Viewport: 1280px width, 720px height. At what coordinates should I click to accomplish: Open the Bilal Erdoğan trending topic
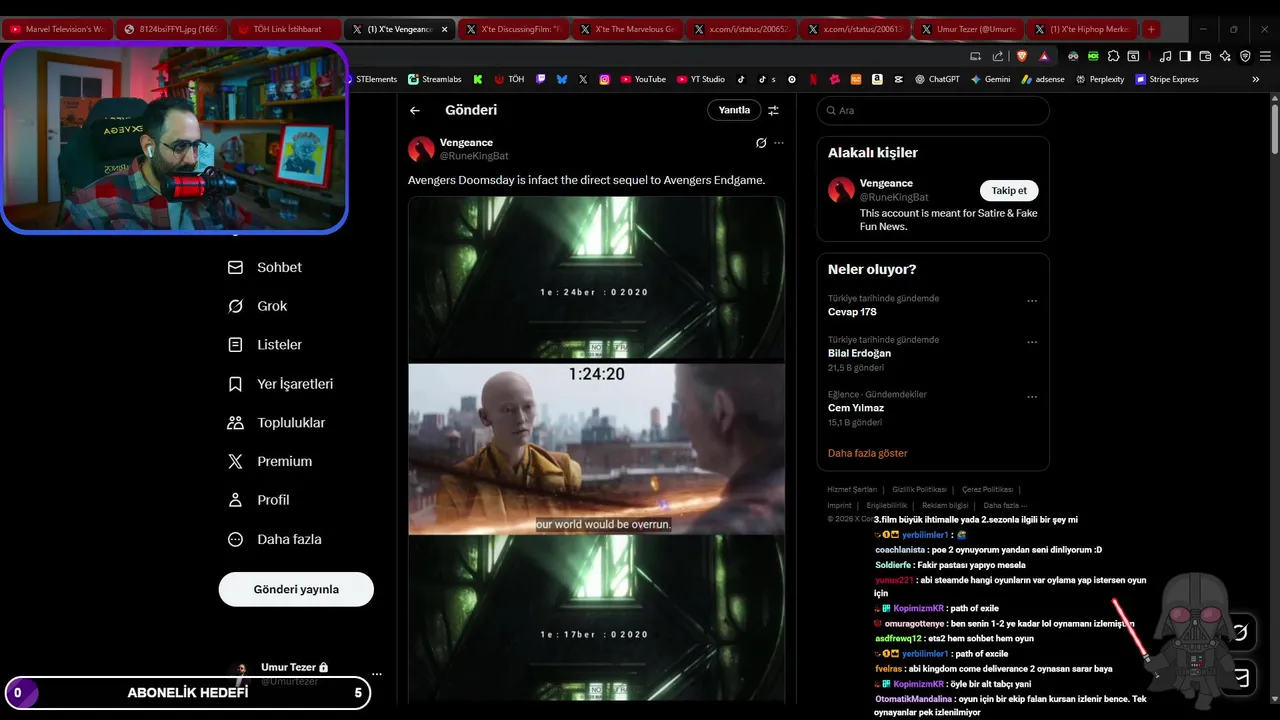859,353
